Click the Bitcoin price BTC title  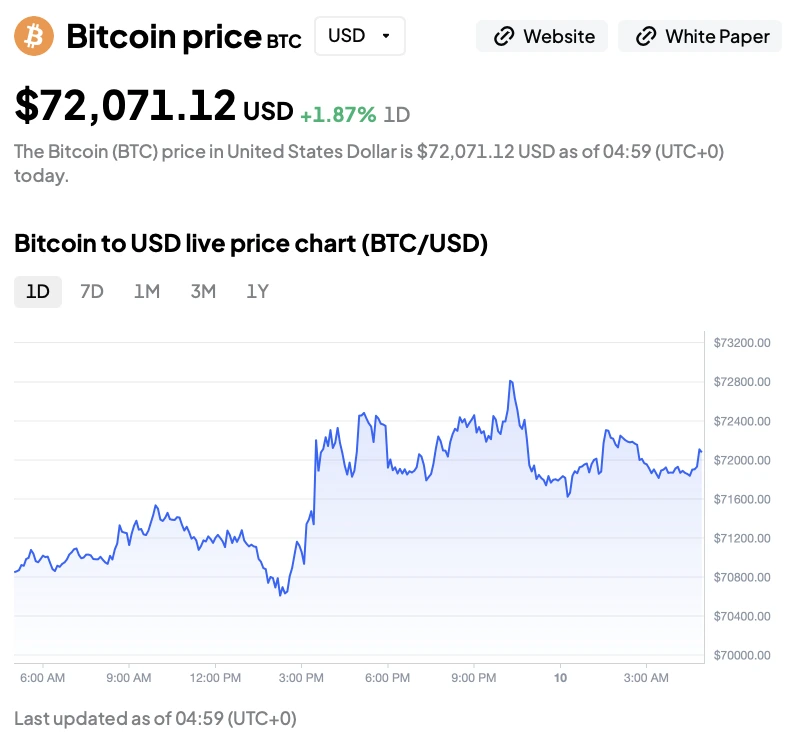click(183, 37)
